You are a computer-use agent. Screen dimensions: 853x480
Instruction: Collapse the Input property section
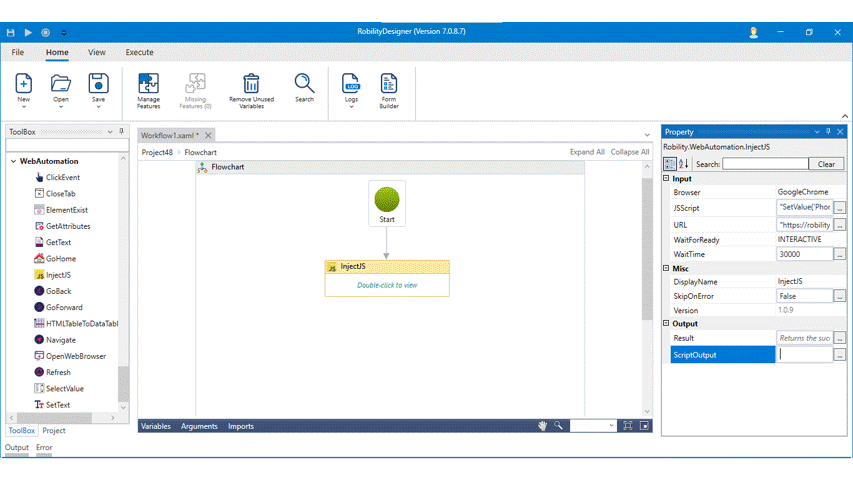point(667,179)
